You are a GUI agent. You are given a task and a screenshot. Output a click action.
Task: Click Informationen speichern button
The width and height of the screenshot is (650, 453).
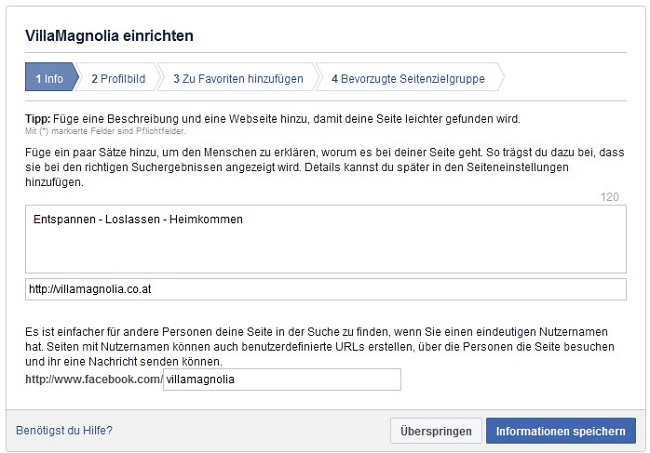(x=560, y=431)
